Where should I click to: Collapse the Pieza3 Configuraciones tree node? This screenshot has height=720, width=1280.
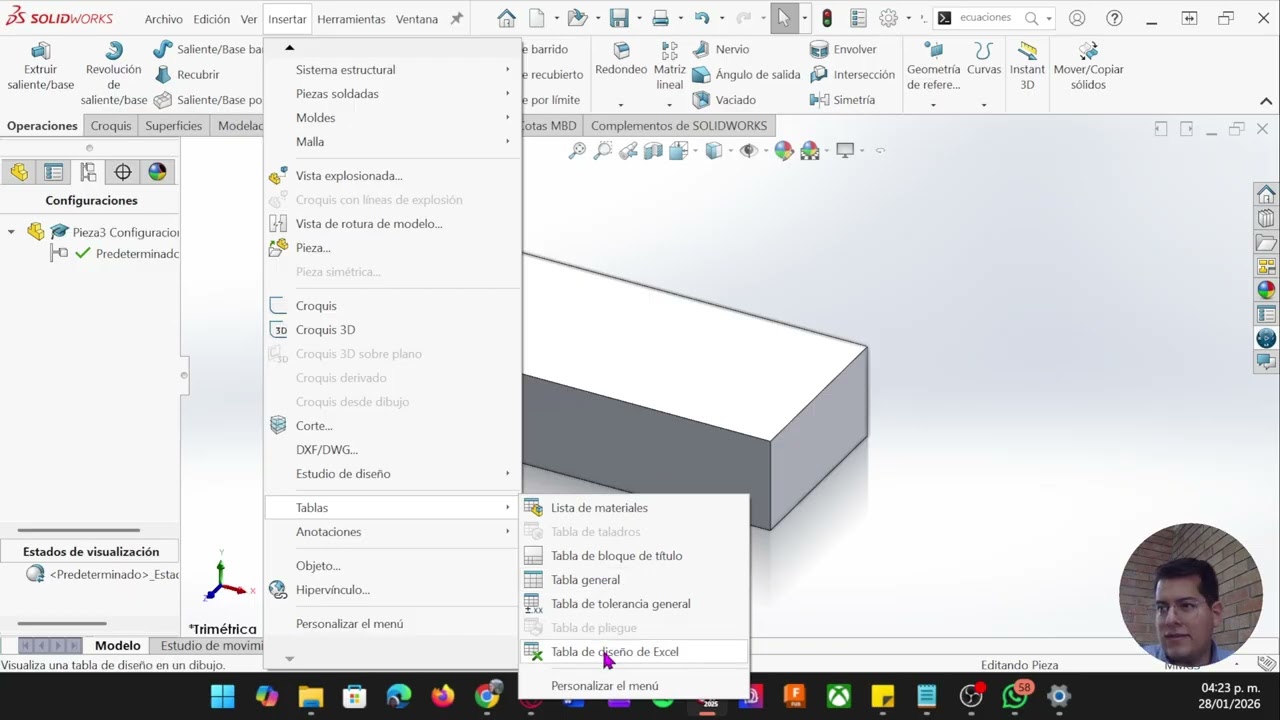[11, 232]
